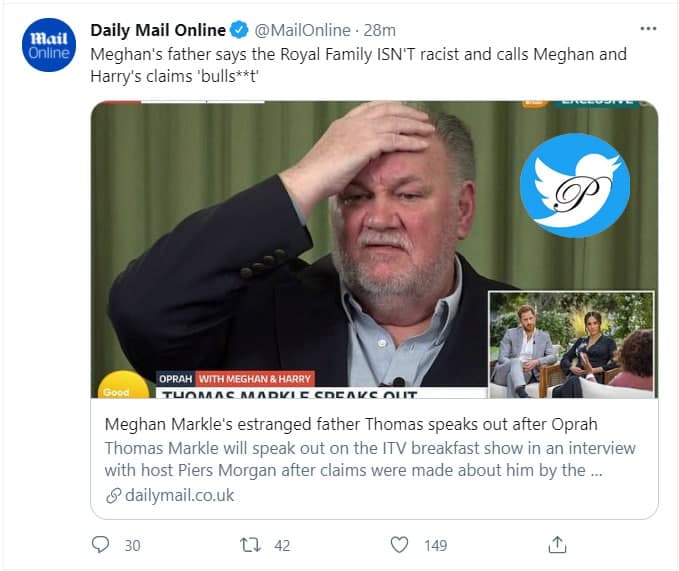Click the 30 replies count
This screenshot has width=679, height=571.
point(132,545)
